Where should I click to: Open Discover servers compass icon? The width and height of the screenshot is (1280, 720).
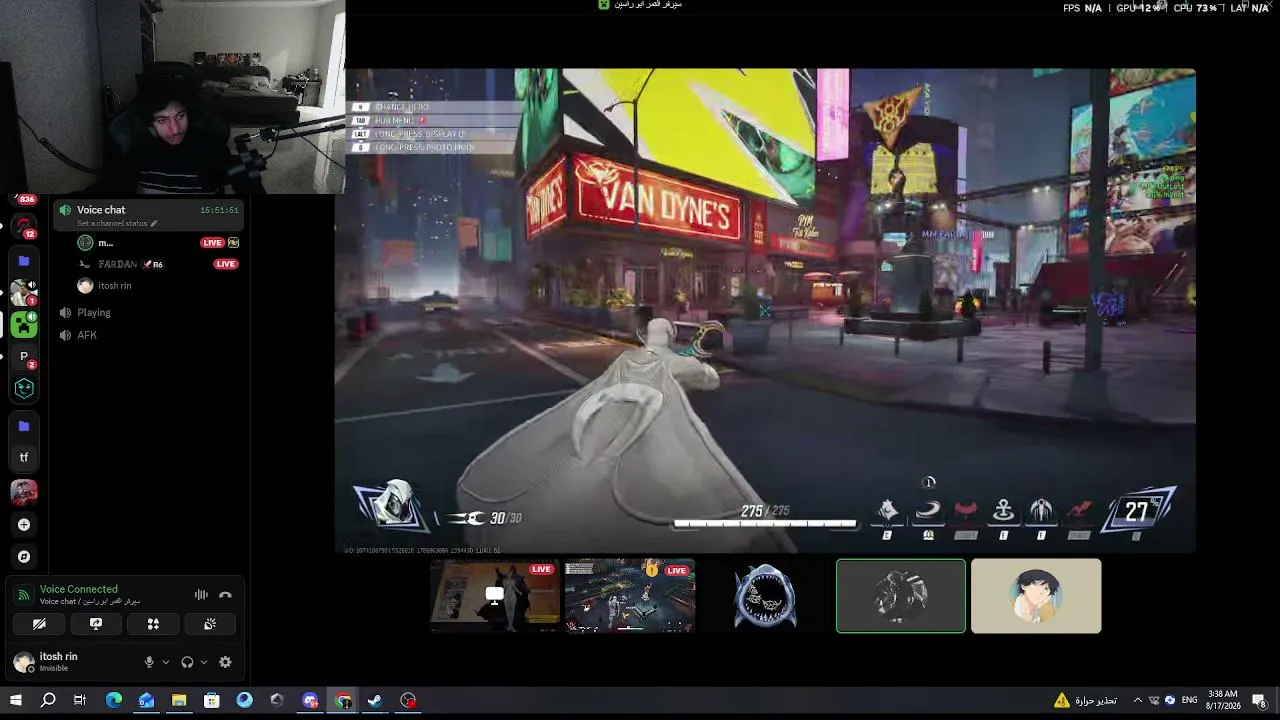(x=24, y=556)
